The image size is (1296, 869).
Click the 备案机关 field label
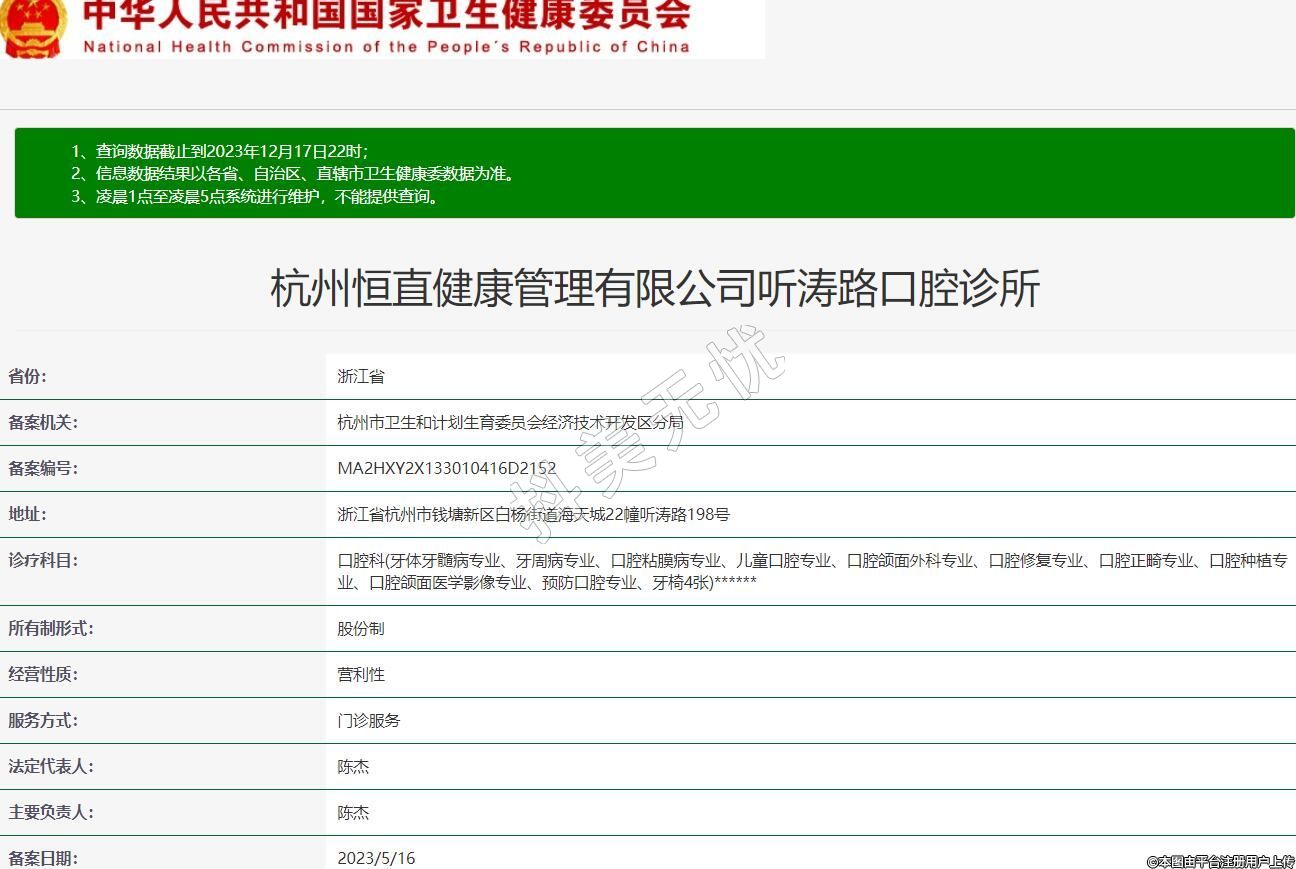tap(43, 423)
